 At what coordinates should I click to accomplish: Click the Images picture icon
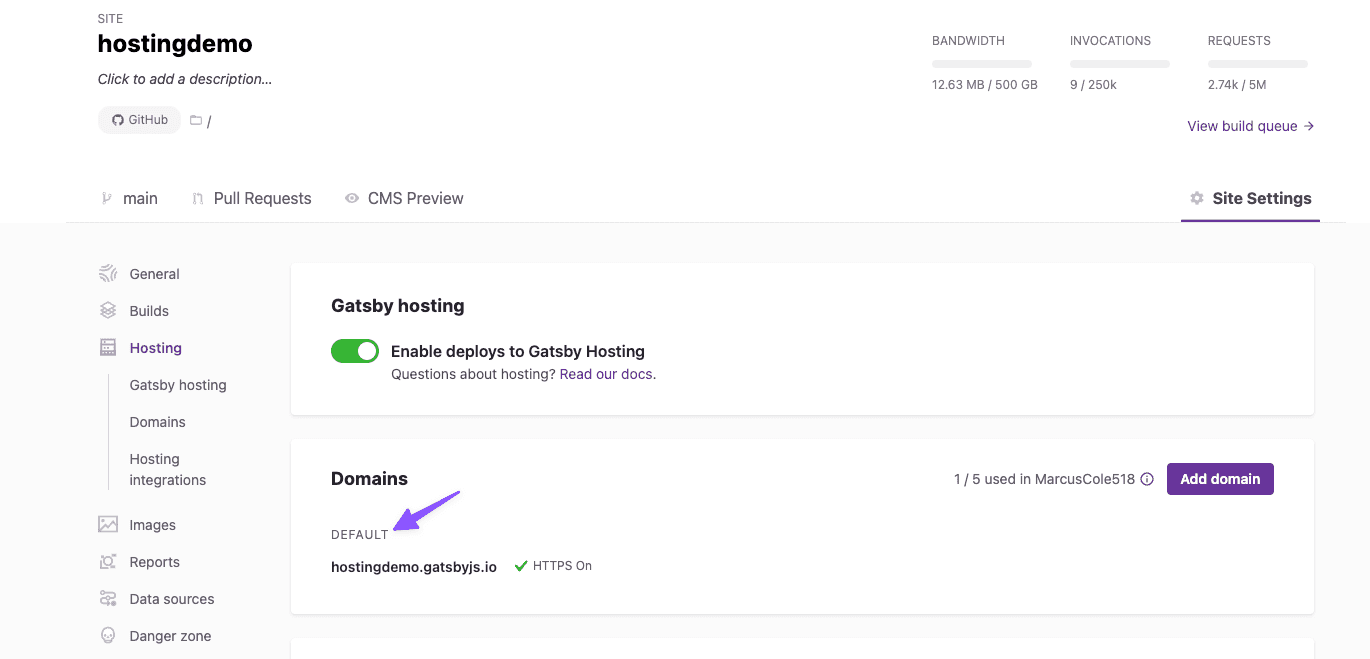point(108,525)
